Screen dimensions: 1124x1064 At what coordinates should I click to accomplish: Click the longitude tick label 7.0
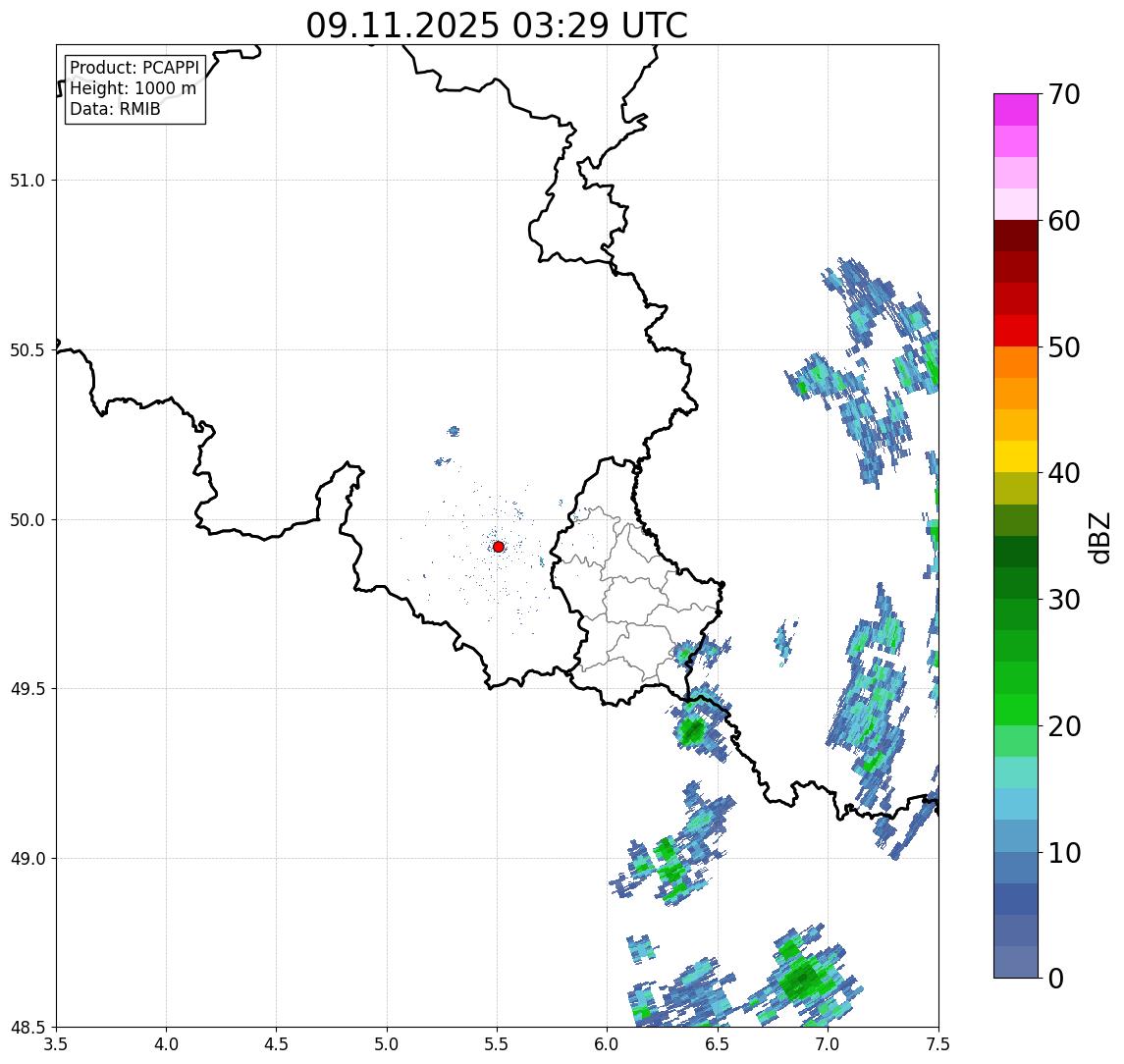click(x=828, y=1044)
